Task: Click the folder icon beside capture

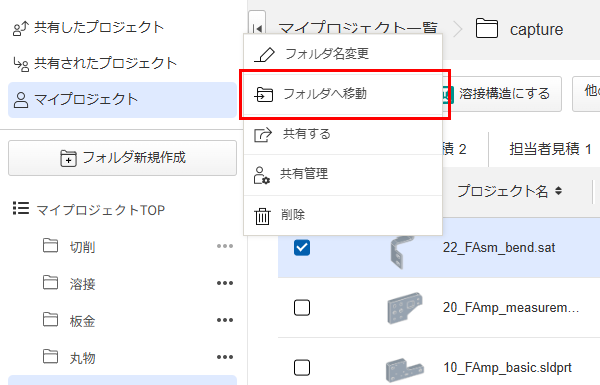Action: pyautogui.click(x=487, y=28)
